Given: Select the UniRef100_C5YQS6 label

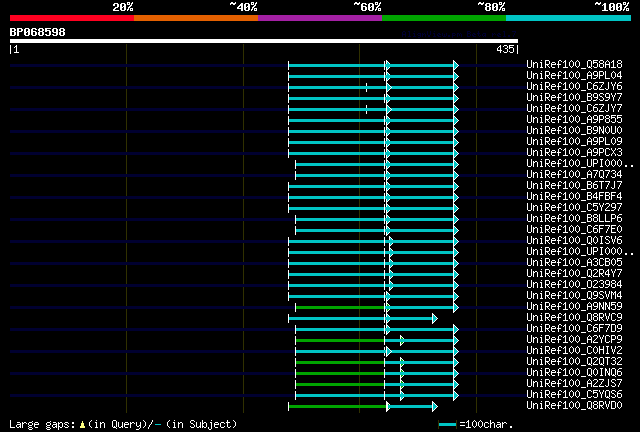Looking at the screenshot, I should pos(574,395).
